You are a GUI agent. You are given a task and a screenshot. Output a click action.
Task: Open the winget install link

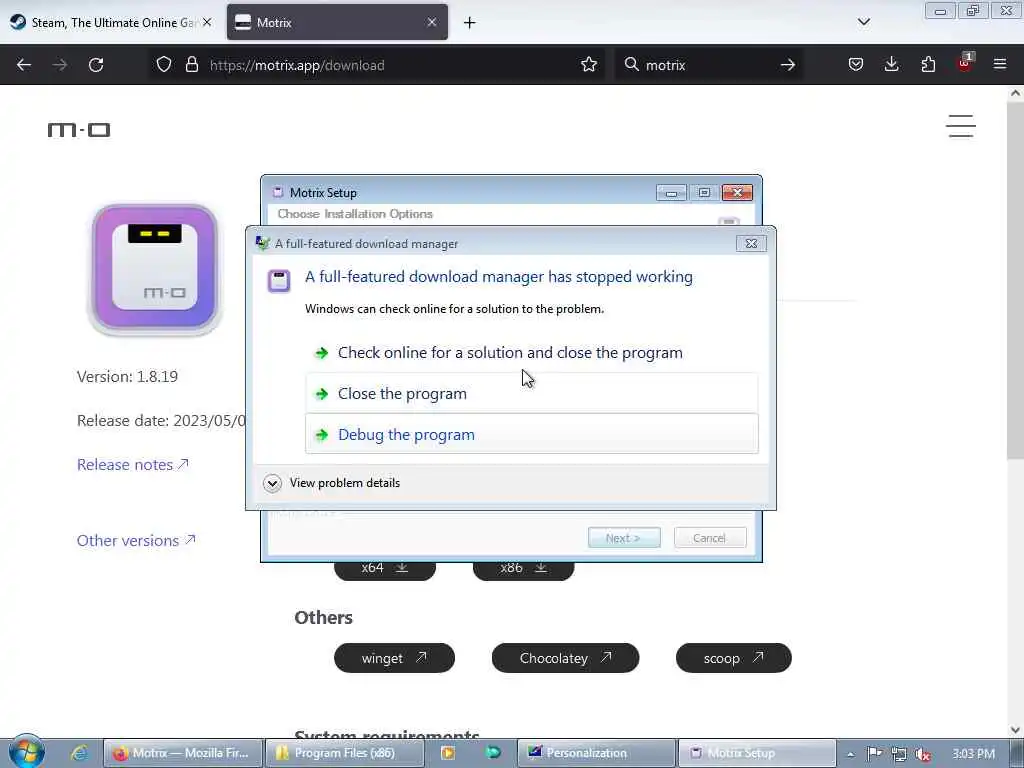coord(394,658)
